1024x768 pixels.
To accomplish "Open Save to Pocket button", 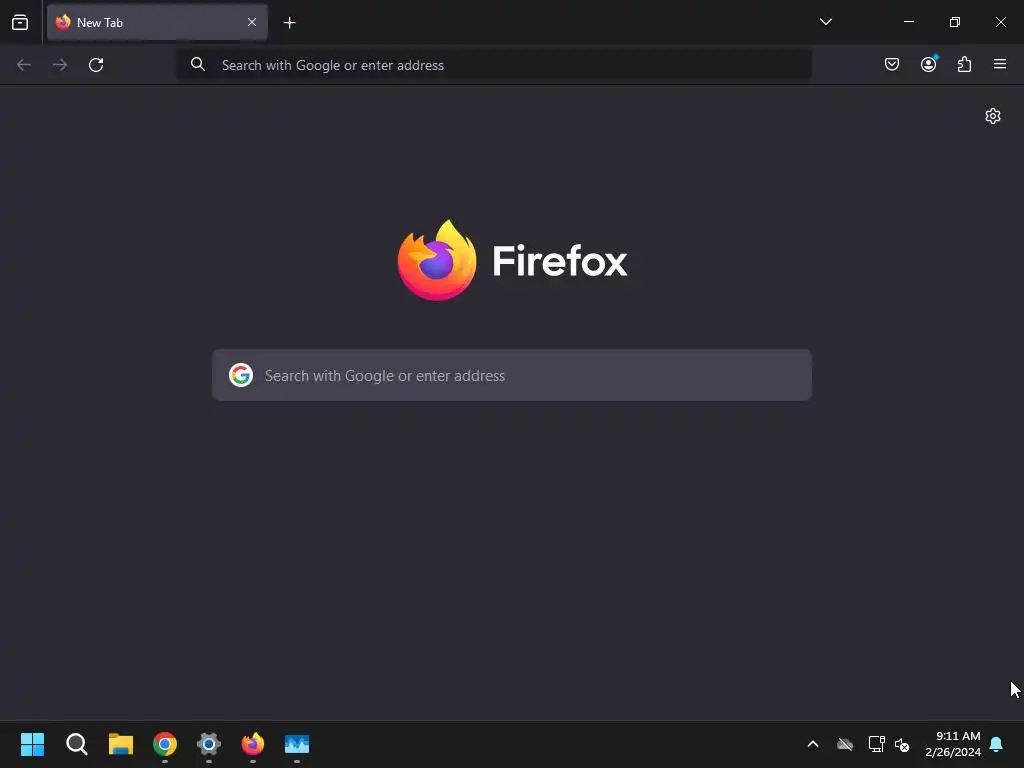I will pyautogui.click(x=891, y=64).
